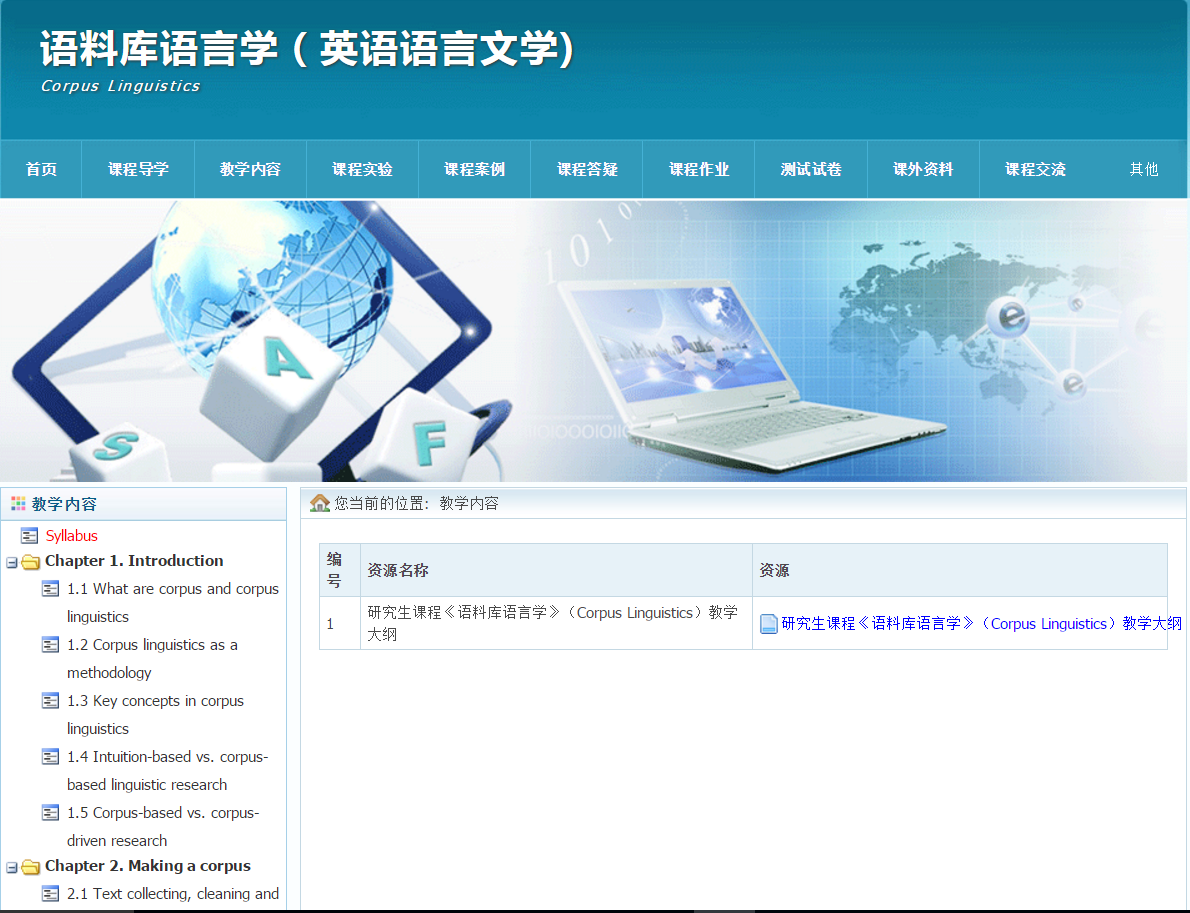Click the document icon next to Syllabus
Viewport: 1190px width, 913px height.
tap(30, 536)
